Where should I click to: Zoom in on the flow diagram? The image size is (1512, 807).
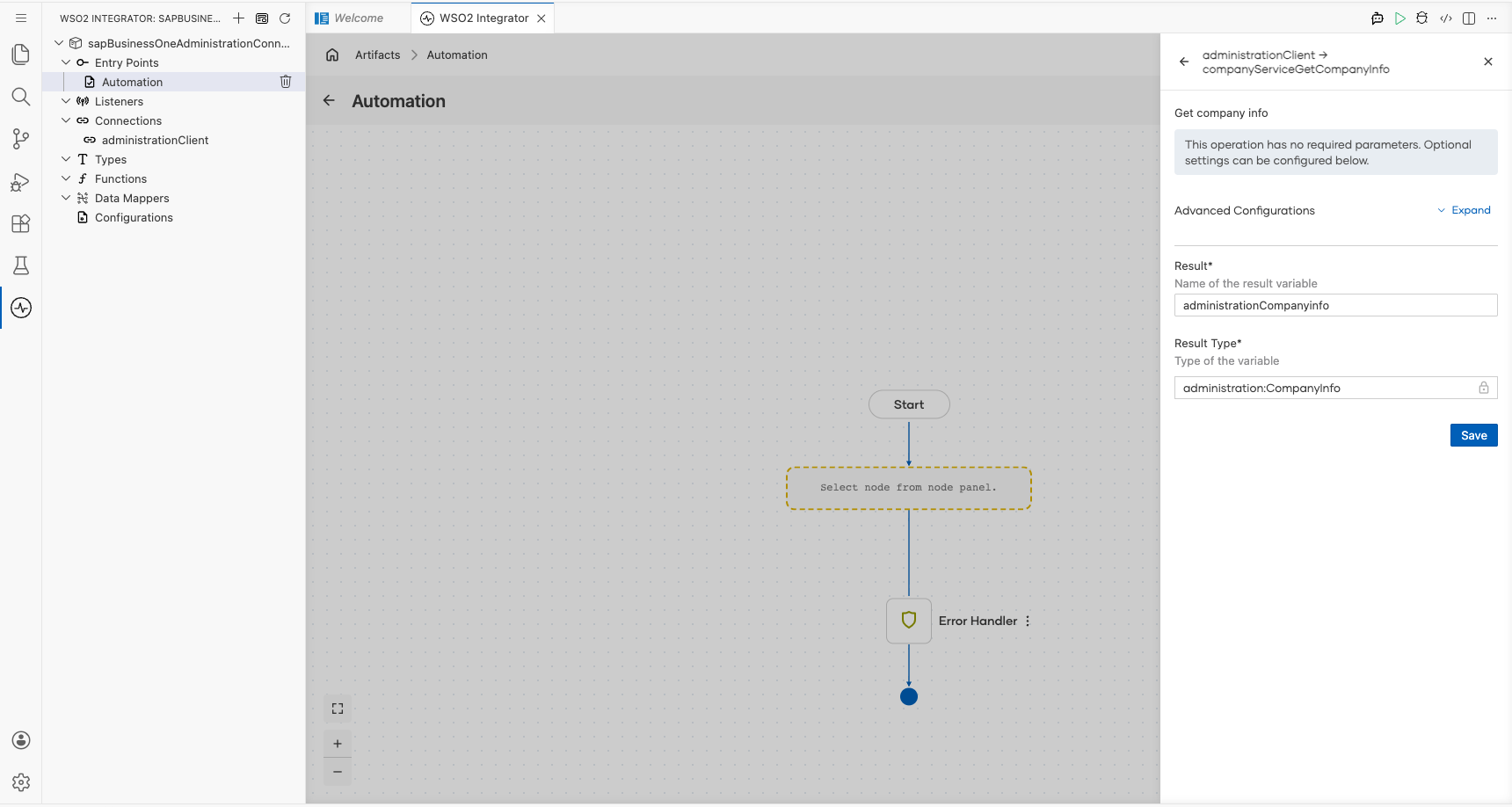(x=338, y=744)
